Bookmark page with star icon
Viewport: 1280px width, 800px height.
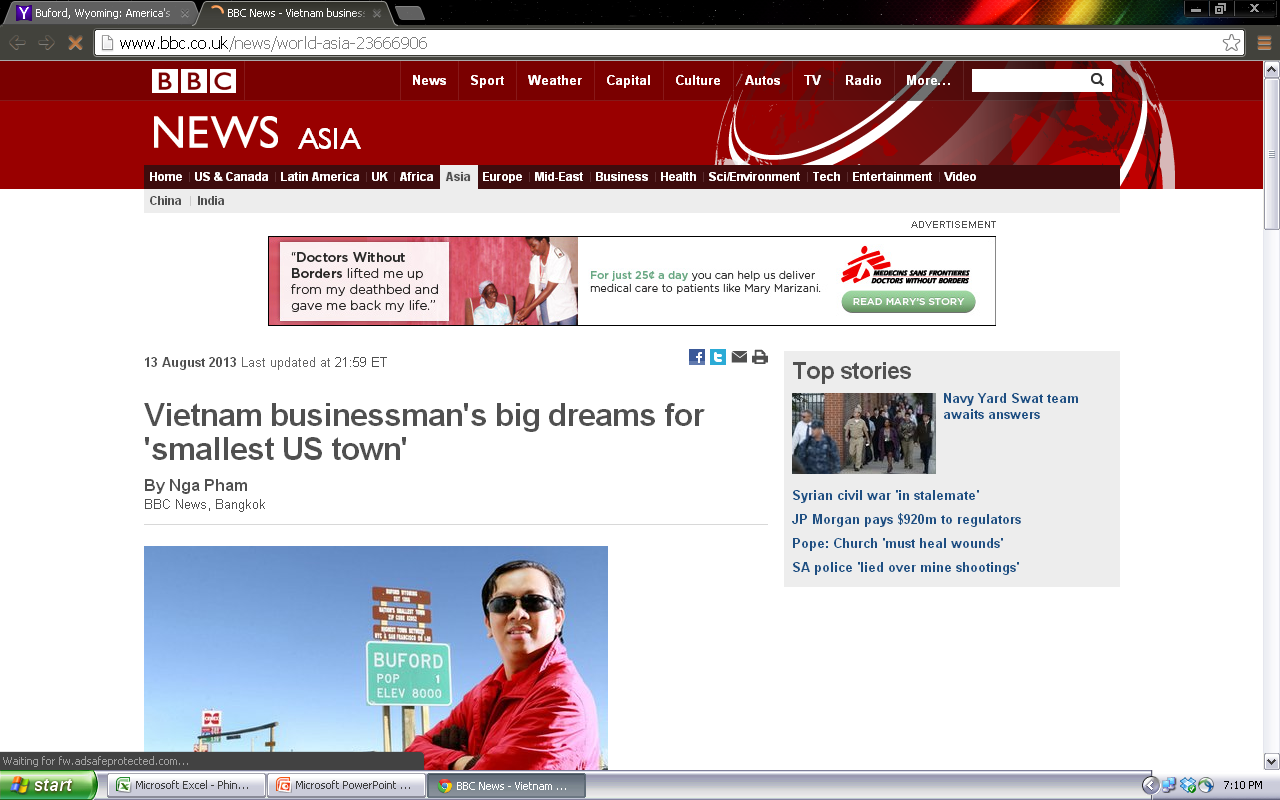click(1232, 43)
